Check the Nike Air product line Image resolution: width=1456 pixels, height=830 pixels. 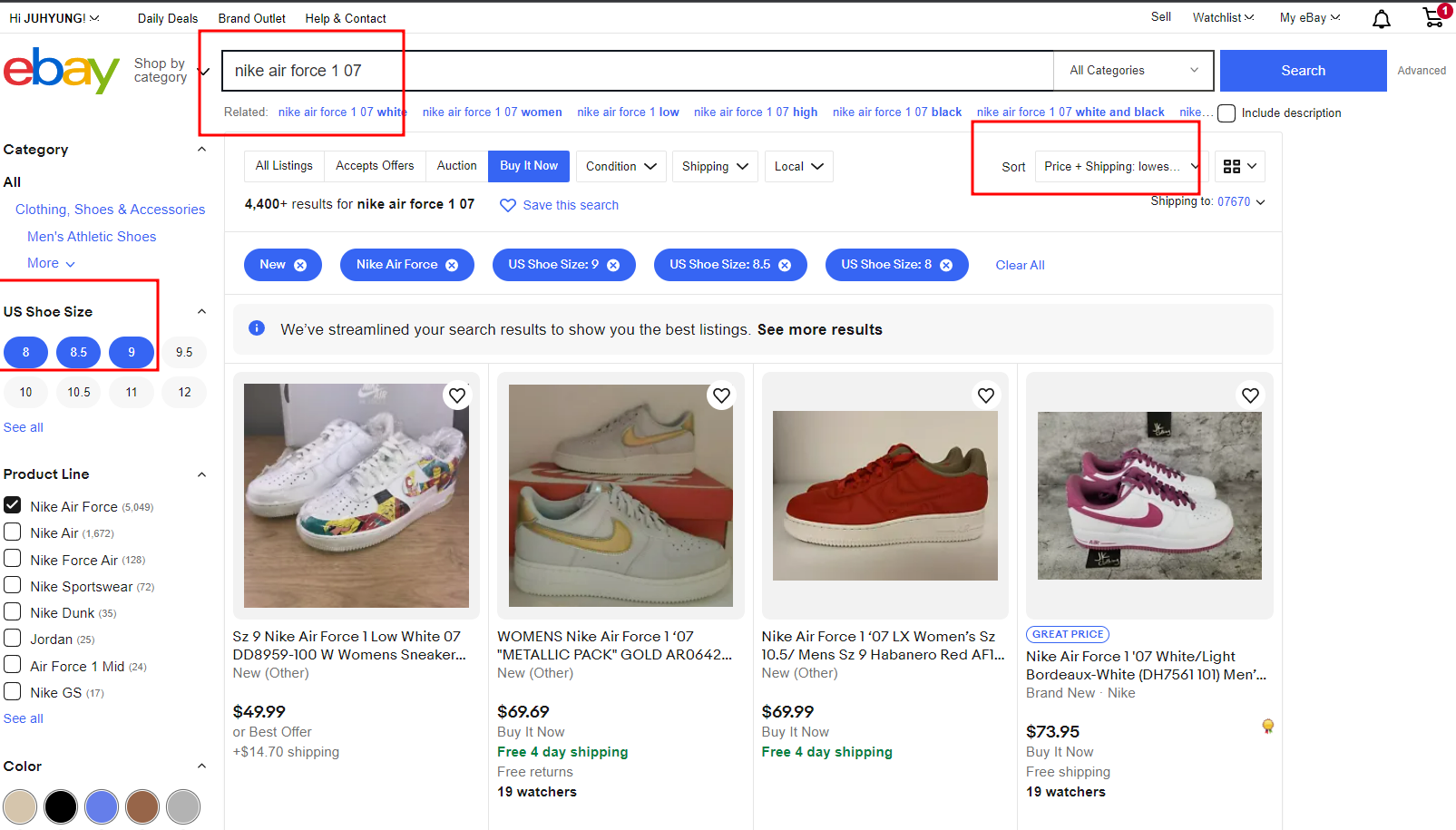tap(13, 532)
